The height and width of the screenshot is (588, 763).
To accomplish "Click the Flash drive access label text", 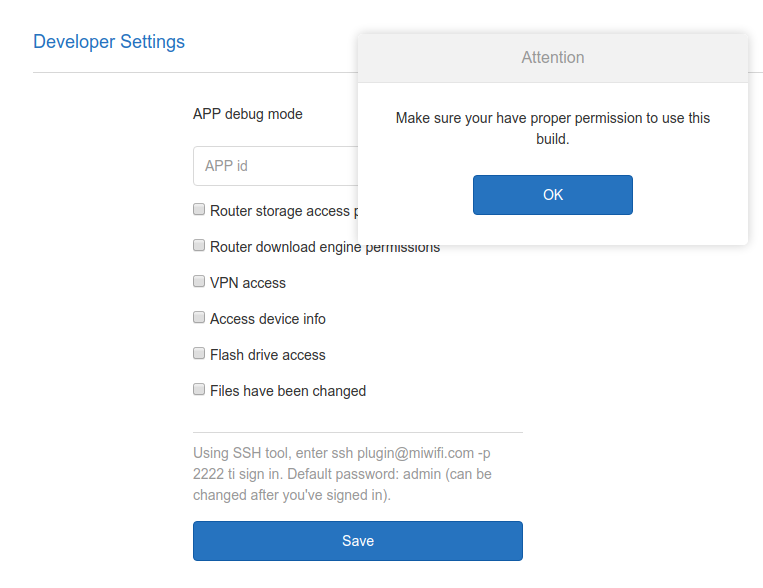I will [x=268, y=355].
